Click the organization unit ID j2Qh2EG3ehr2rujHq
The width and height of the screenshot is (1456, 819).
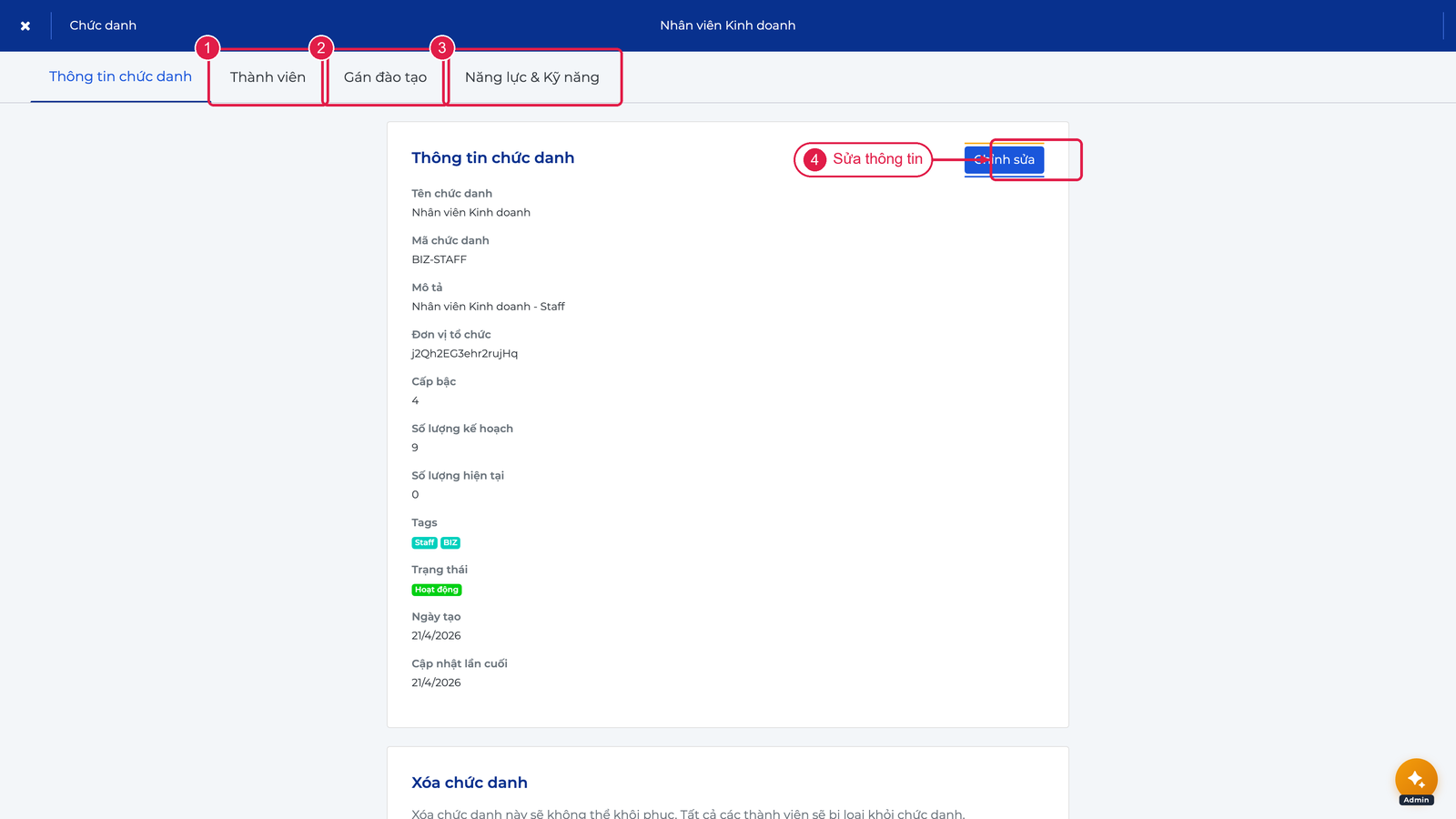click(464, 354)
